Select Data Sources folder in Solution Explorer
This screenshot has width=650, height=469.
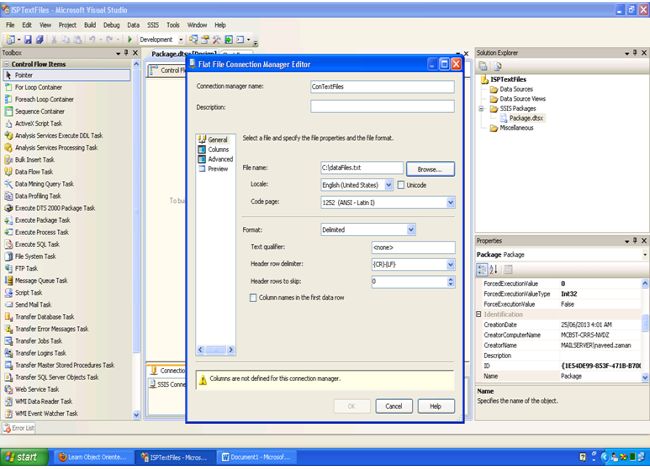click(x=516, y=89)
